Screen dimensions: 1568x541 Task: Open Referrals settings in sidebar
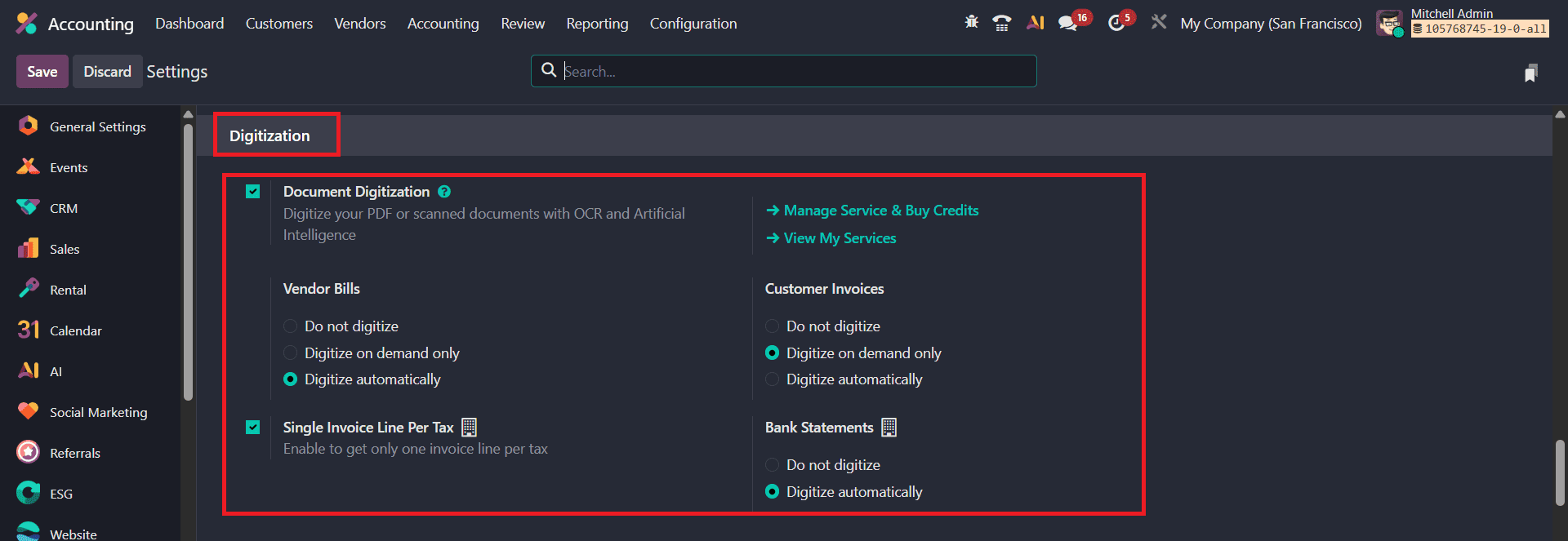[x=90, y=453]
